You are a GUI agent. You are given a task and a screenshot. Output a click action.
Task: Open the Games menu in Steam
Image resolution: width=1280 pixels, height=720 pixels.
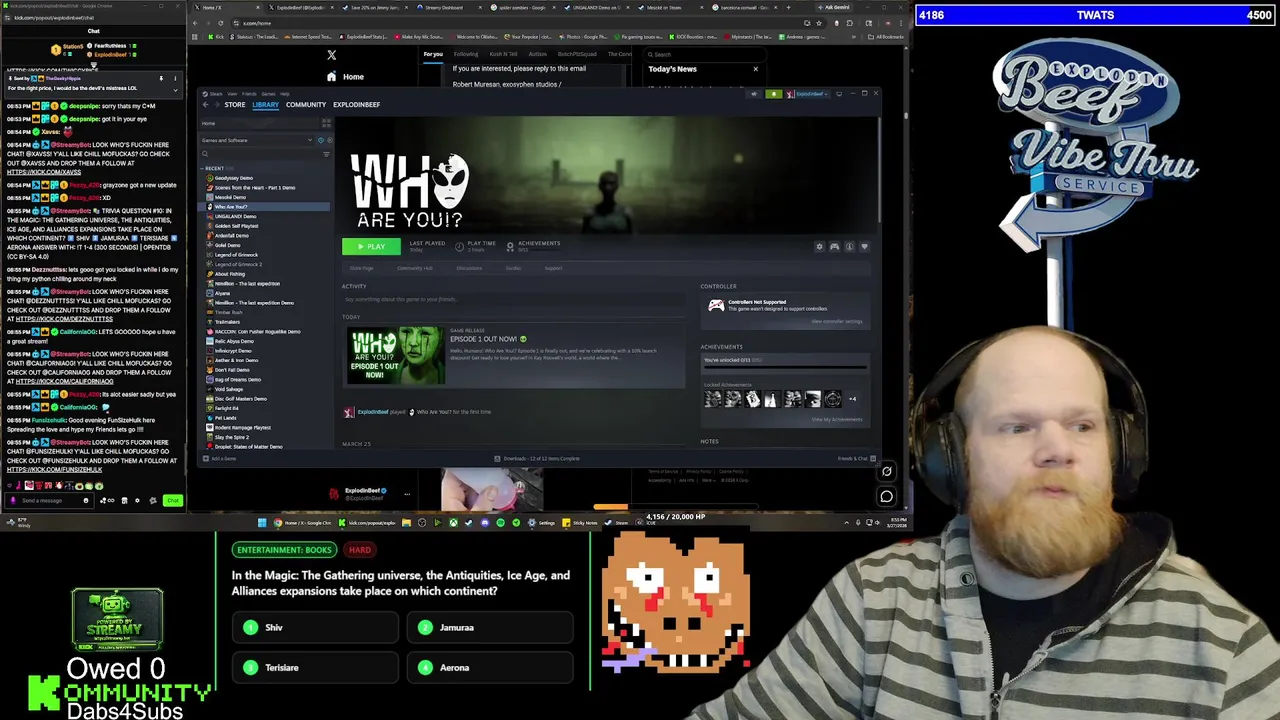click(x=268, y=94)
